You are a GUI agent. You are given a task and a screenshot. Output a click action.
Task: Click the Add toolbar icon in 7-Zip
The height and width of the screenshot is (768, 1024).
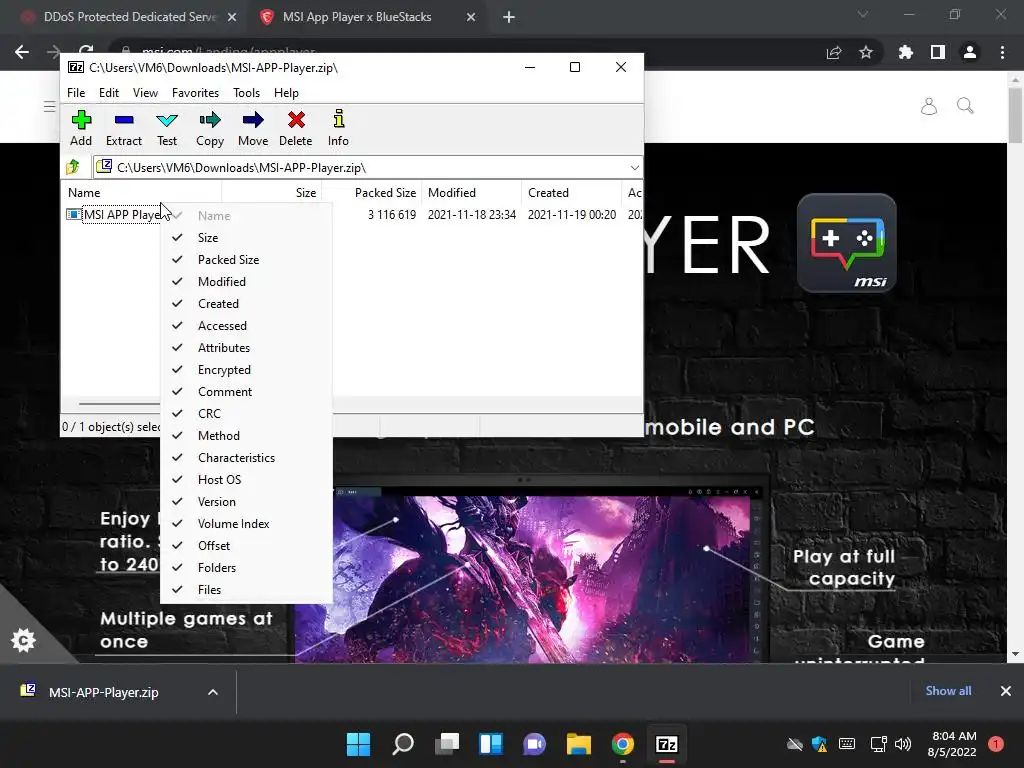pyautogui.click(x=81, y=128)
